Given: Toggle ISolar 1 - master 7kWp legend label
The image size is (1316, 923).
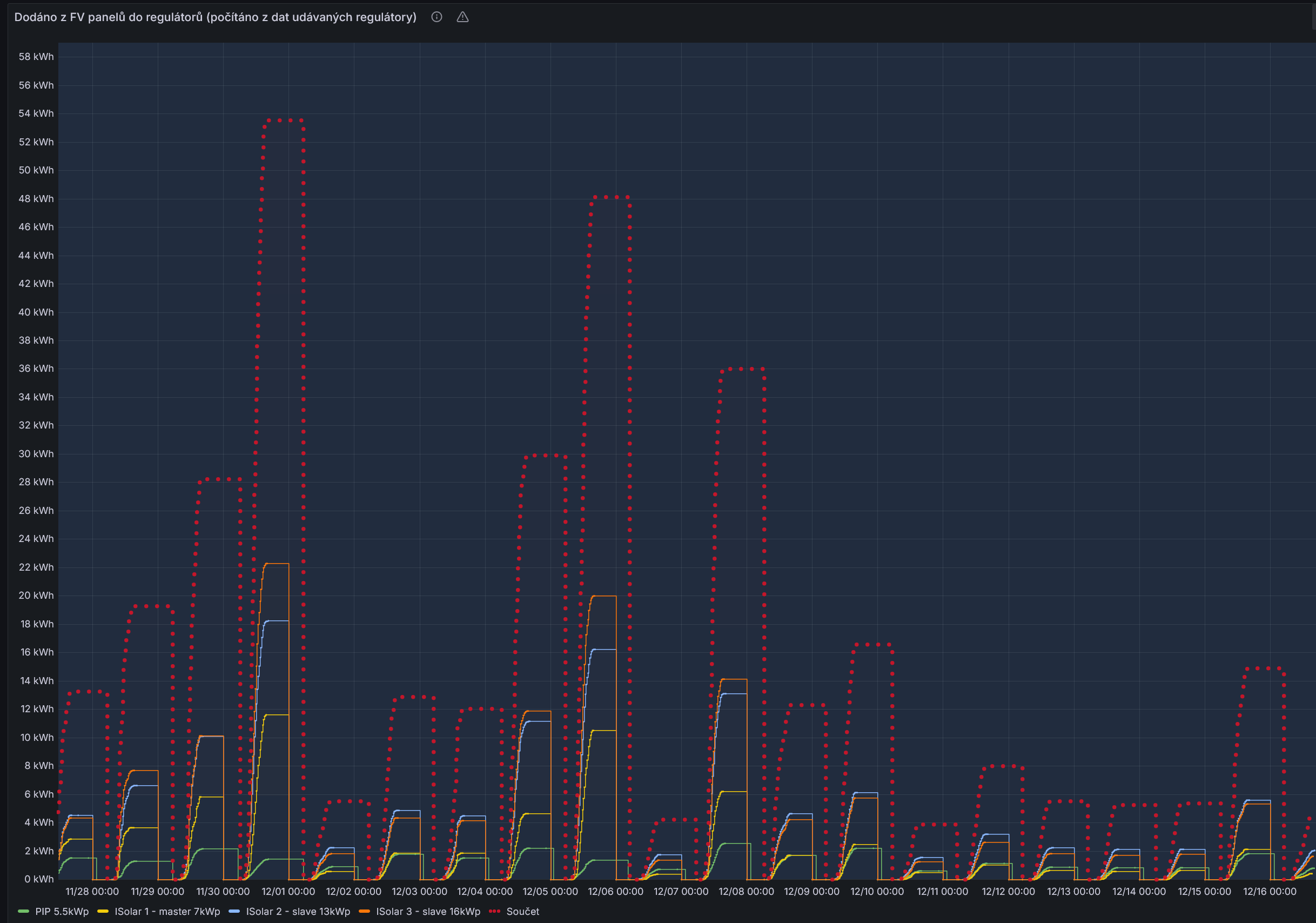Looking at the screenshot, I should (x=167, y=912).
